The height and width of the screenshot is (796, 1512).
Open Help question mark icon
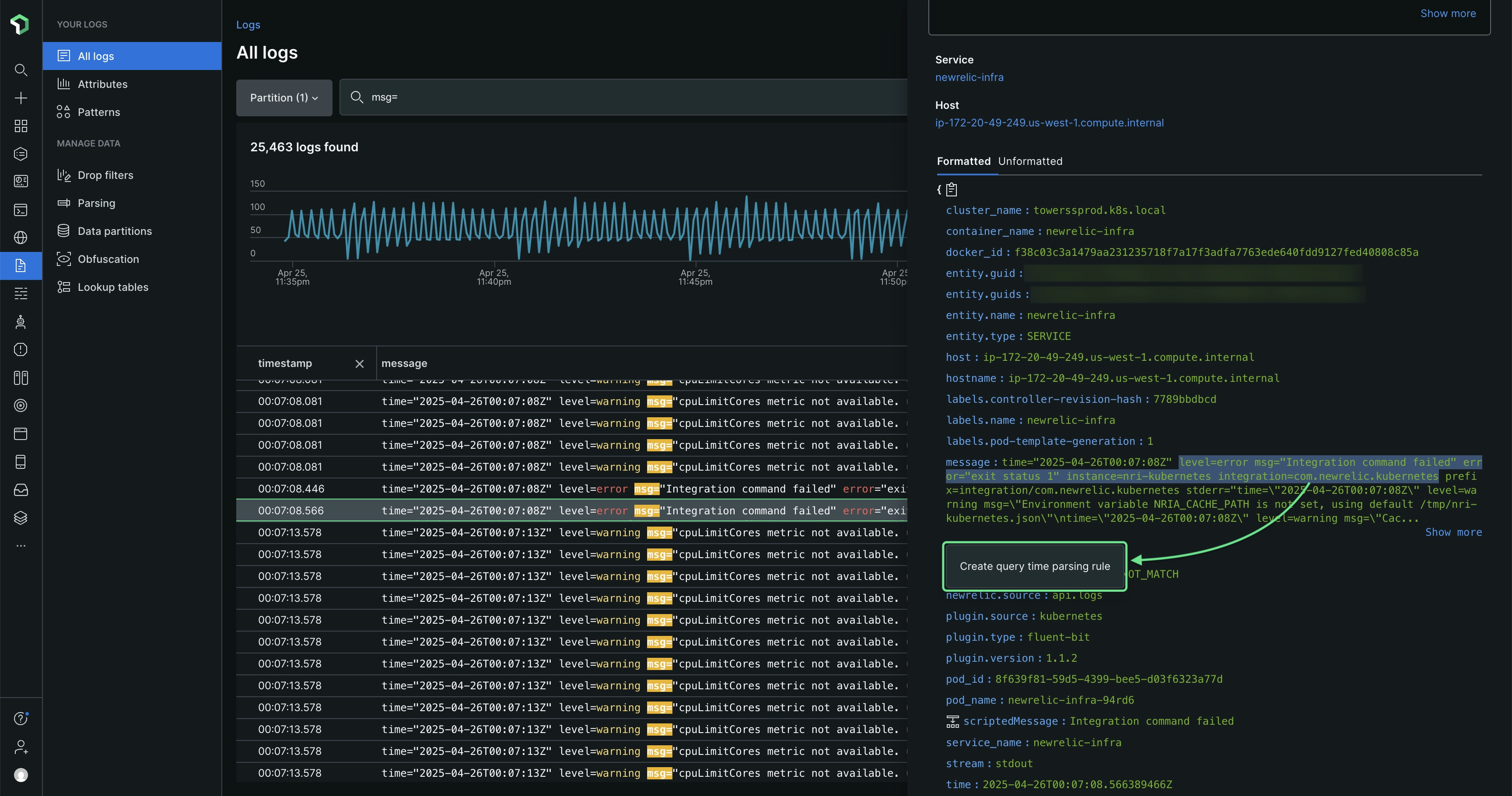click(x=21, y=719)
